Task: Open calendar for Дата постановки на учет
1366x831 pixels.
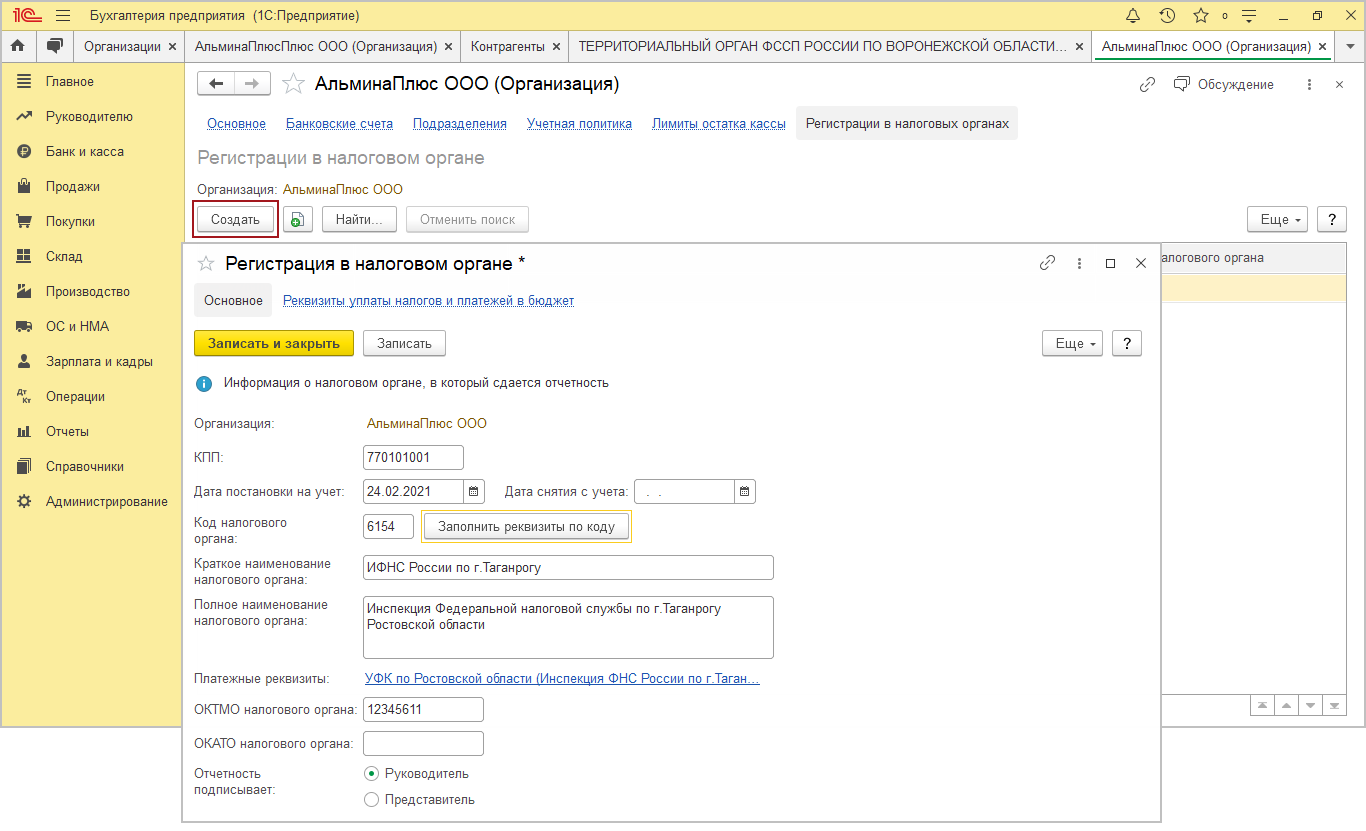Action: click(x=474, y=491)
